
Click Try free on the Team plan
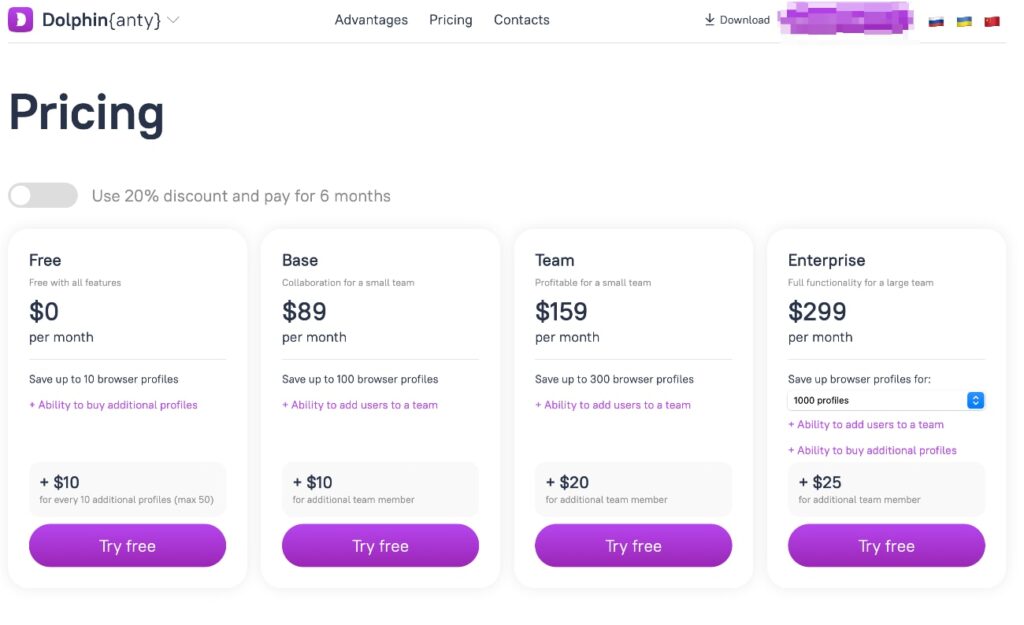pyautogui.click(x=633, y=546)
